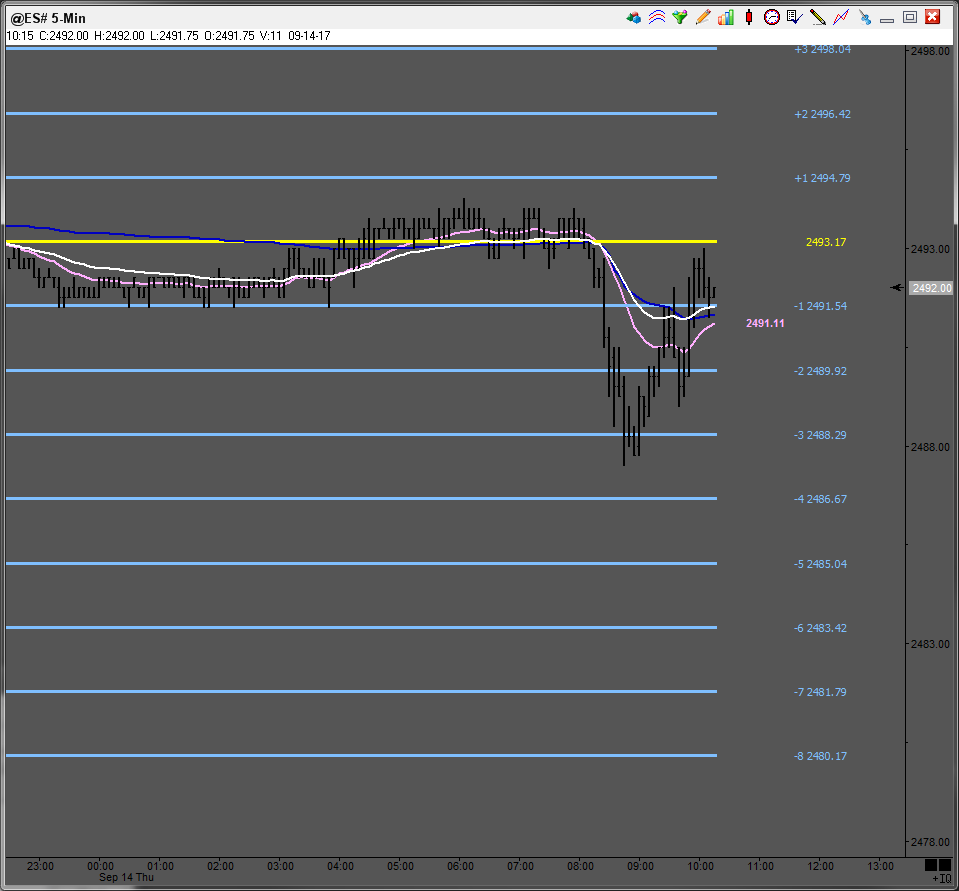
Task: Click the -7 2481.79 level label
Action: tap(821, 692)
